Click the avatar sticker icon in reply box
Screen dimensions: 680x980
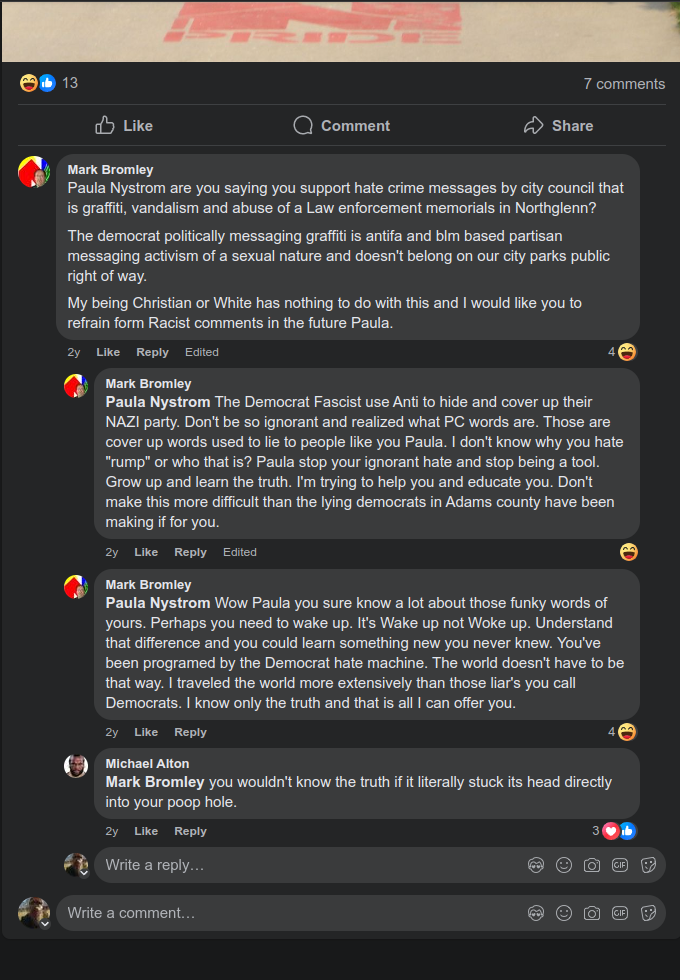(536, 865)
